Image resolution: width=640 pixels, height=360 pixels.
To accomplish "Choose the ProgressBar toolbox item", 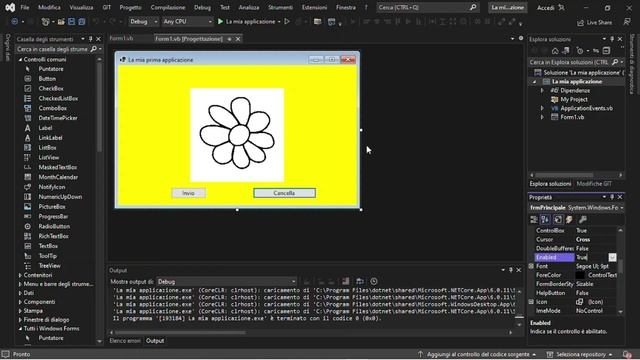I will (53, 216).
